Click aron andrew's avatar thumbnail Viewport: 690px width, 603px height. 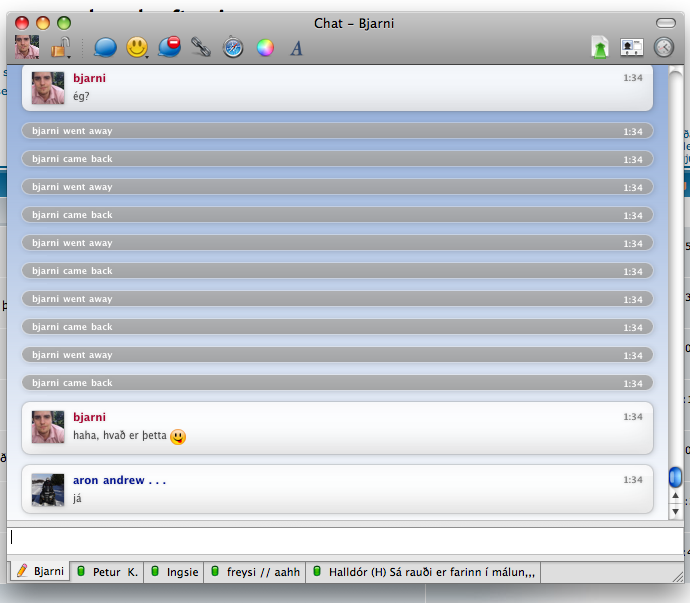[48, 489]
